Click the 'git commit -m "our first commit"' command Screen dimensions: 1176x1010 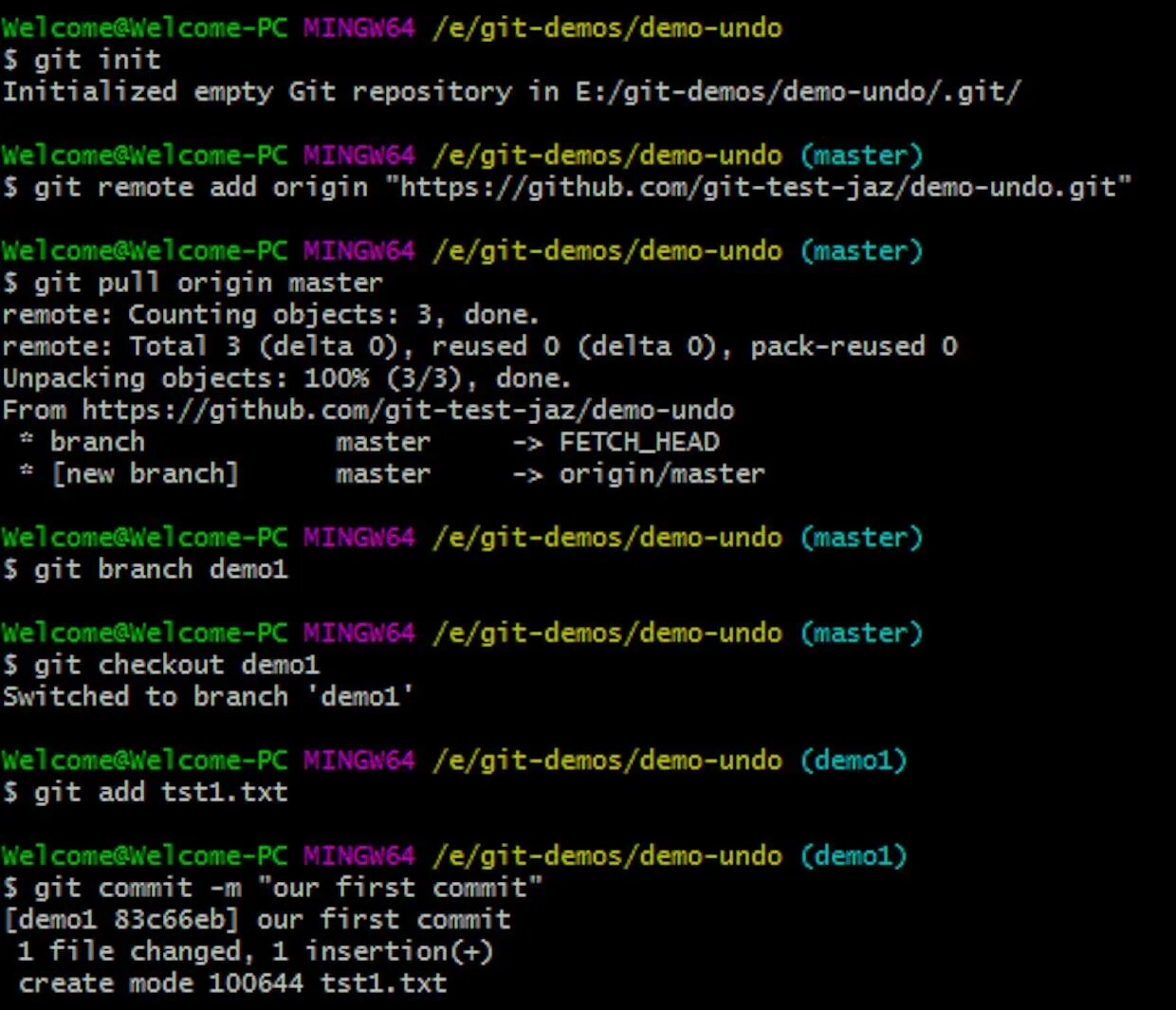pos(272,888)
